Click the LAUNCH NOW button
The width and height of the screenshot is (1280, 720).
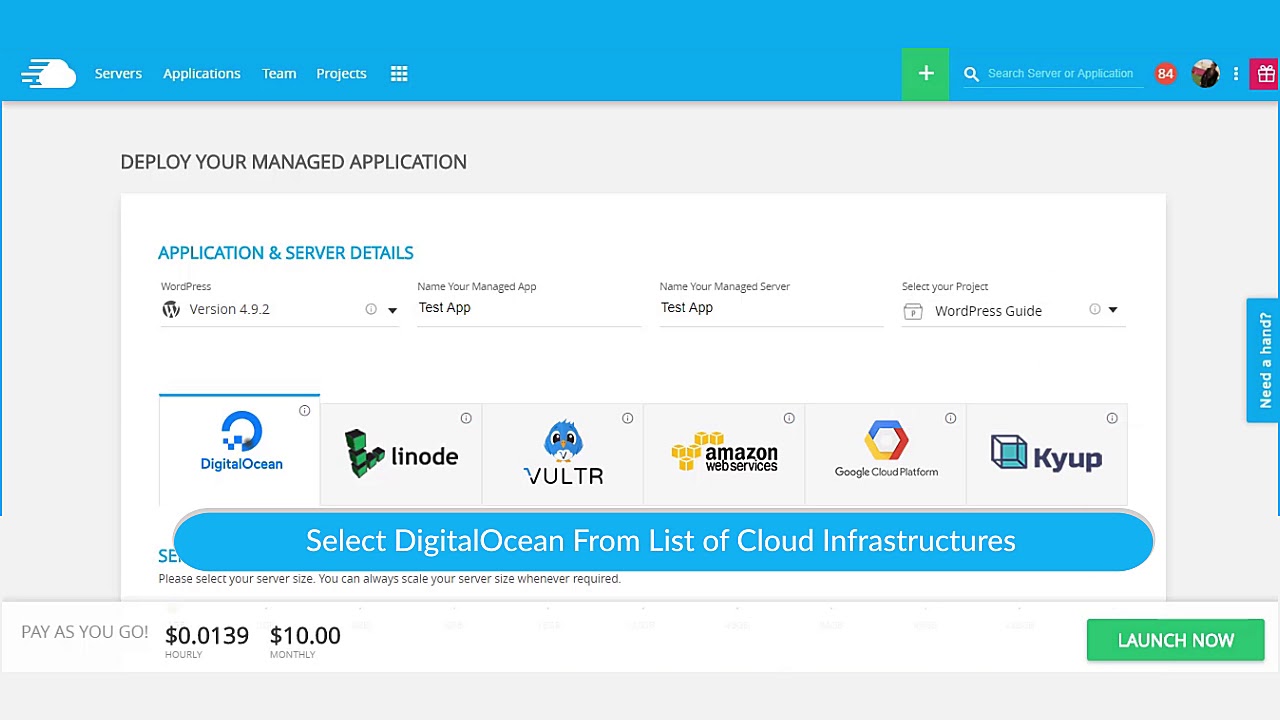(x=1176, y=640)
